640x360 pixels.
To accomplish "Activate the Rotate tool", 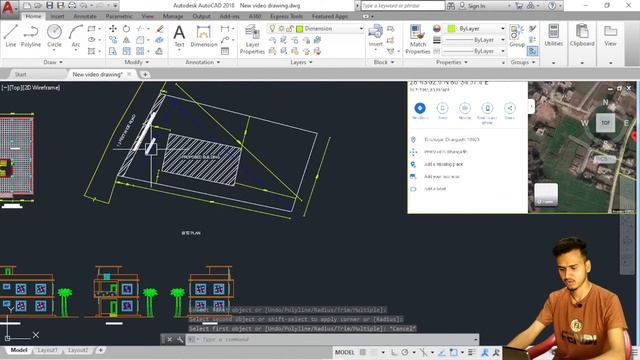I will coord(127,29).
